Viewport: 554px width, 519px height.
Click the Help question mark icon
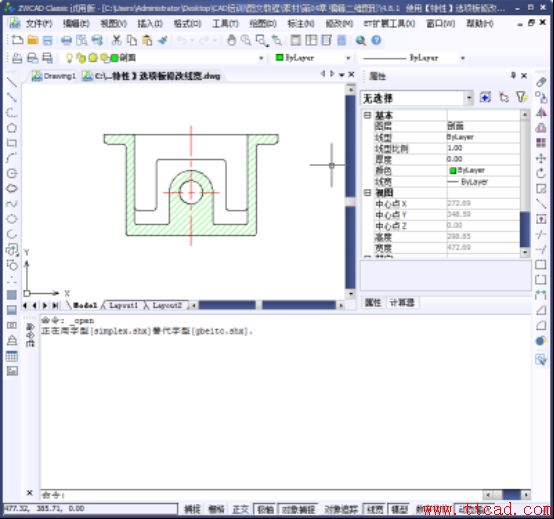pyautogui.click(x=376, y=40)
